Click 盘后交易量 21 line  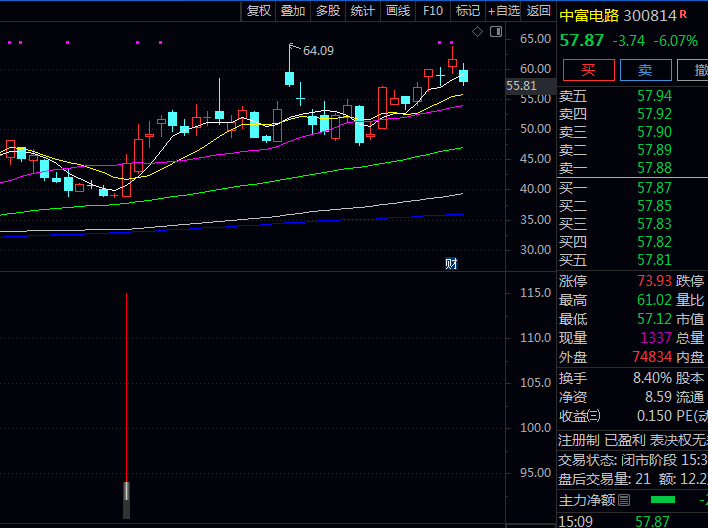633,479
